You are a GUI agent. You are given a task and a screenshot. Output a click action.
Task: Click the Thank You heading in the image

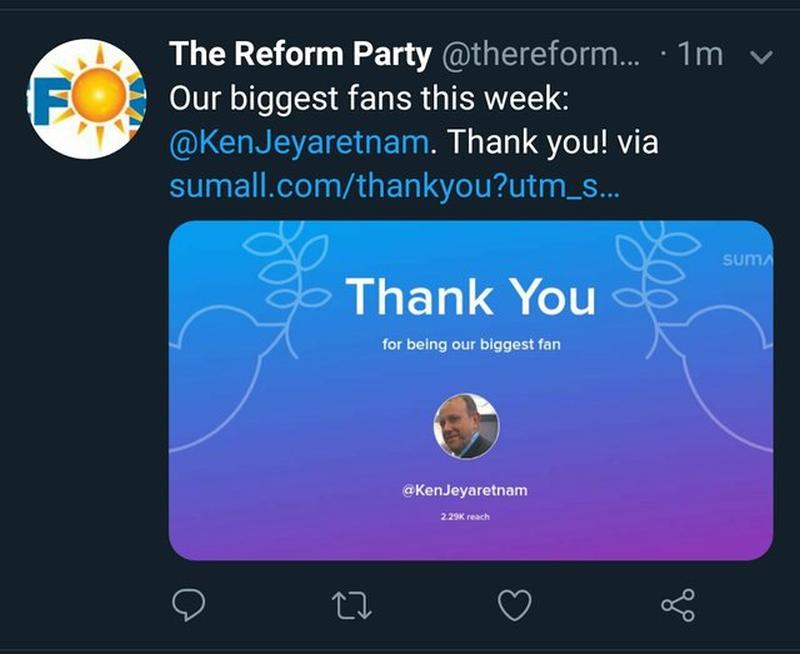(470, 297)
